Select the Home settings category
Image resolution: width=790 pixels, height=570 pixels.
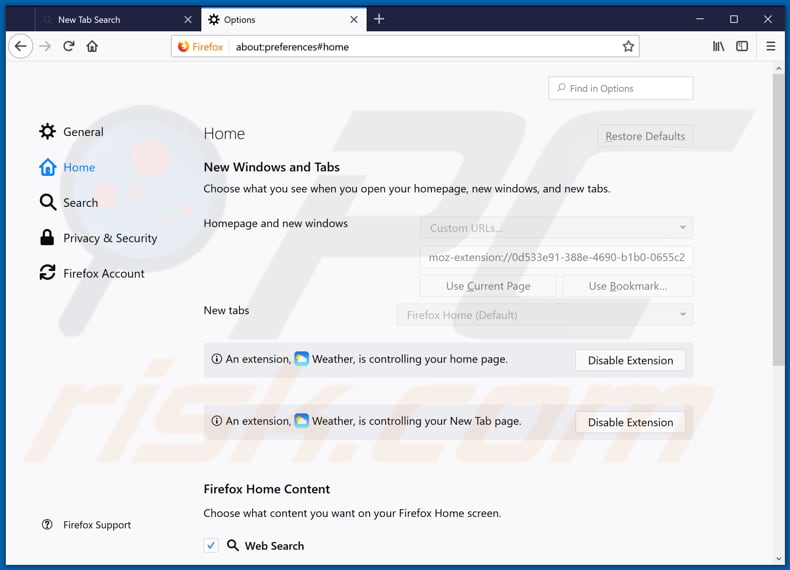(67, 167)
